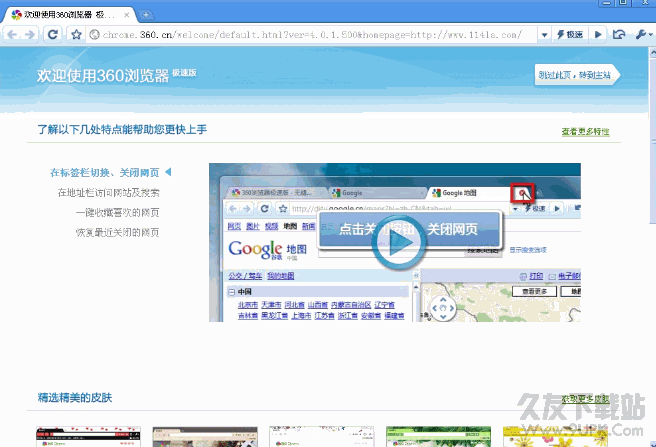The height and width of the screenshot is (447, 656).
Task: Click the 360 browser tab favicon
Action: pos(16,15)
